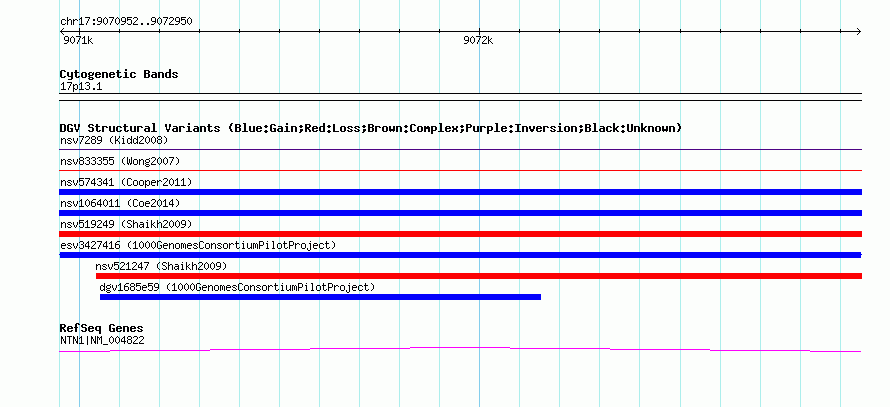Select the short blue bar under dgv1685e59
The image size is (890, 407).
coord(320,297)
